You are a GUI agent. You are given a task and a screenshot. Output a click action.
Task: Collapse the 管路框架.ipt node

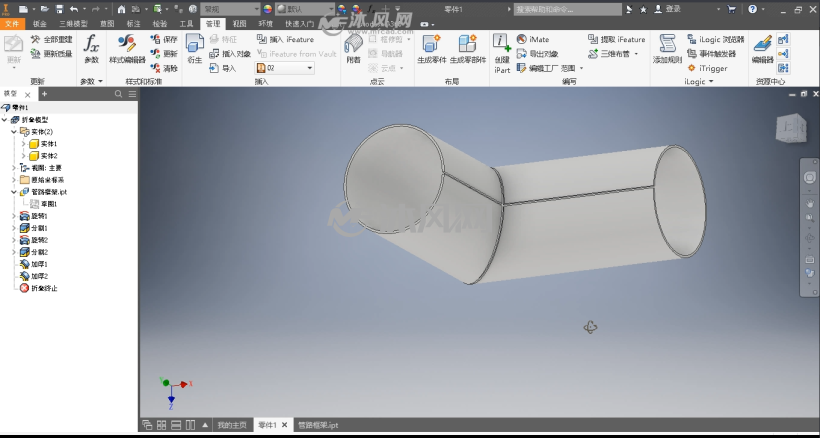click(14, 192)
